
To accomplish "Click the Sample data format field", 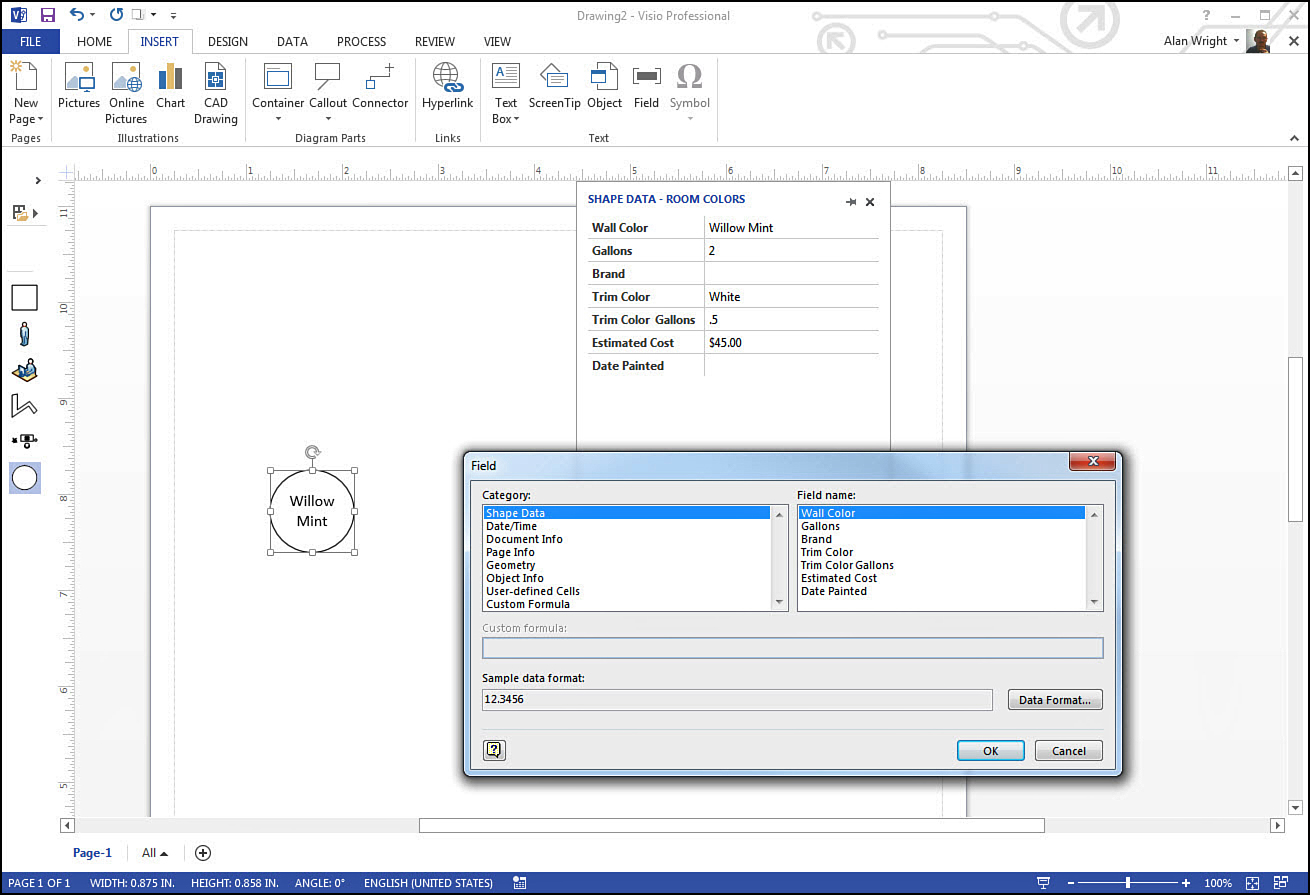I will [737, 700].
